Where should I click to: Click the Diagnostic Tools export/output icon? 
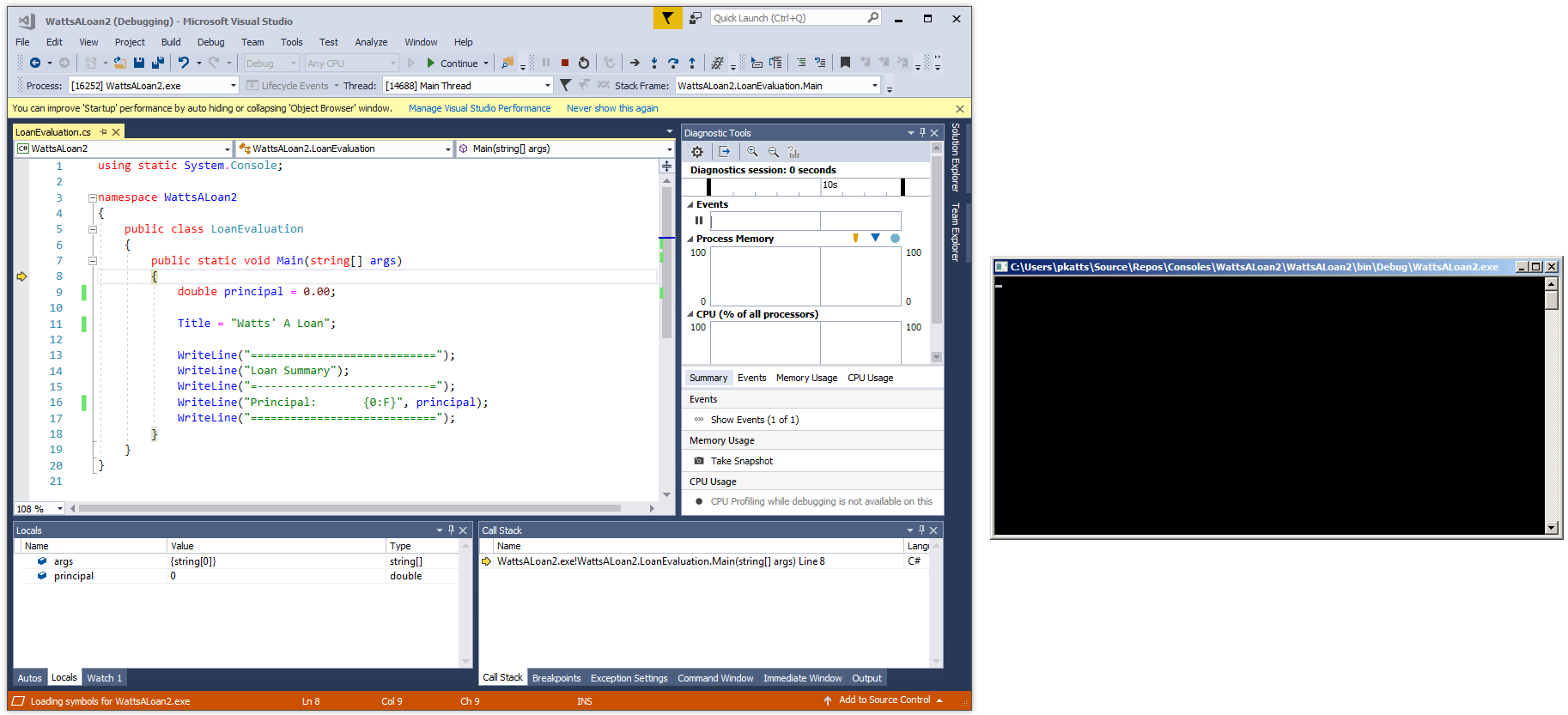click(x=725, y=152)
